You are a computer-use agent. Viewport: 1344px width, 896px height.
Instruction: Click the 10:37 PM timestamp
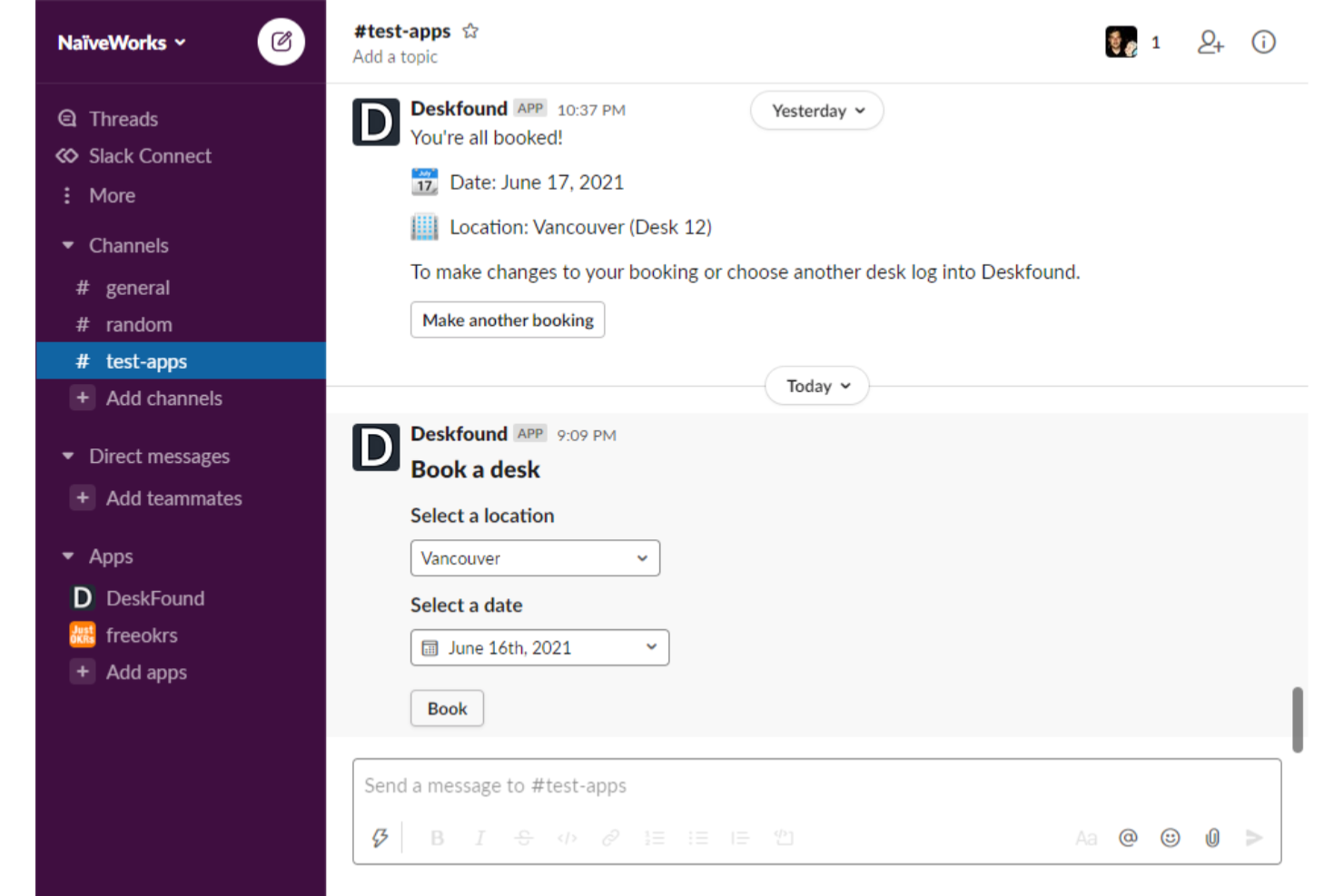591,110
